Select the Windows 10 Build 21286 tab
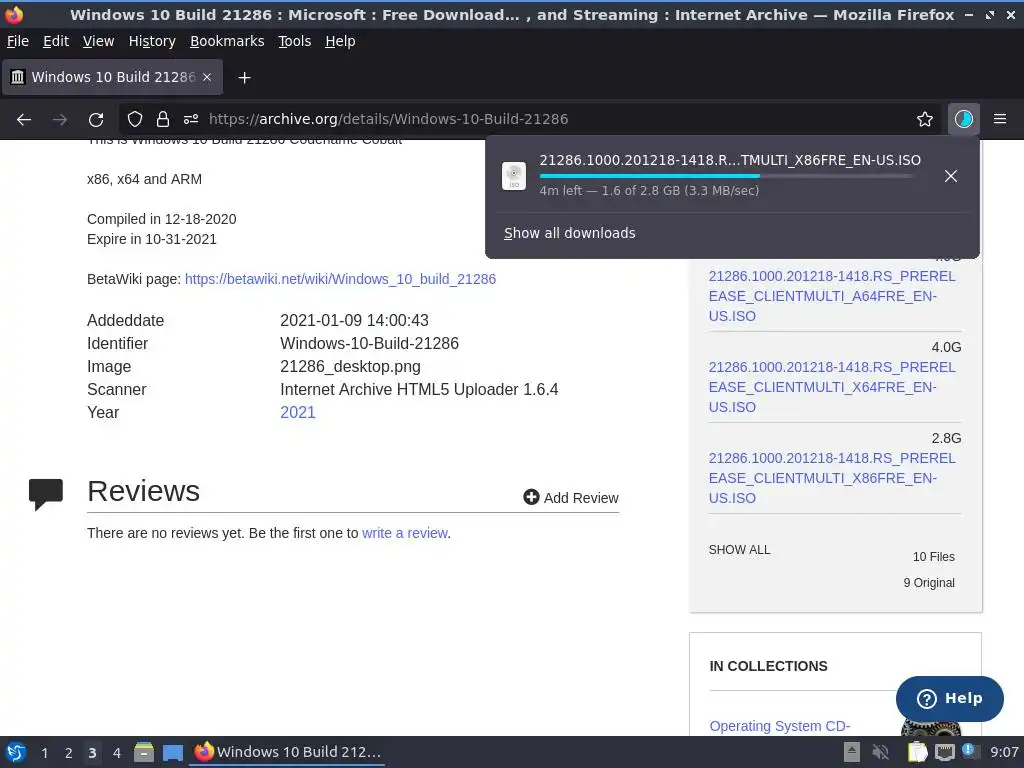The width and height of the screenshot is (1024, 768). pyautogui.click(x=112, y=77)
